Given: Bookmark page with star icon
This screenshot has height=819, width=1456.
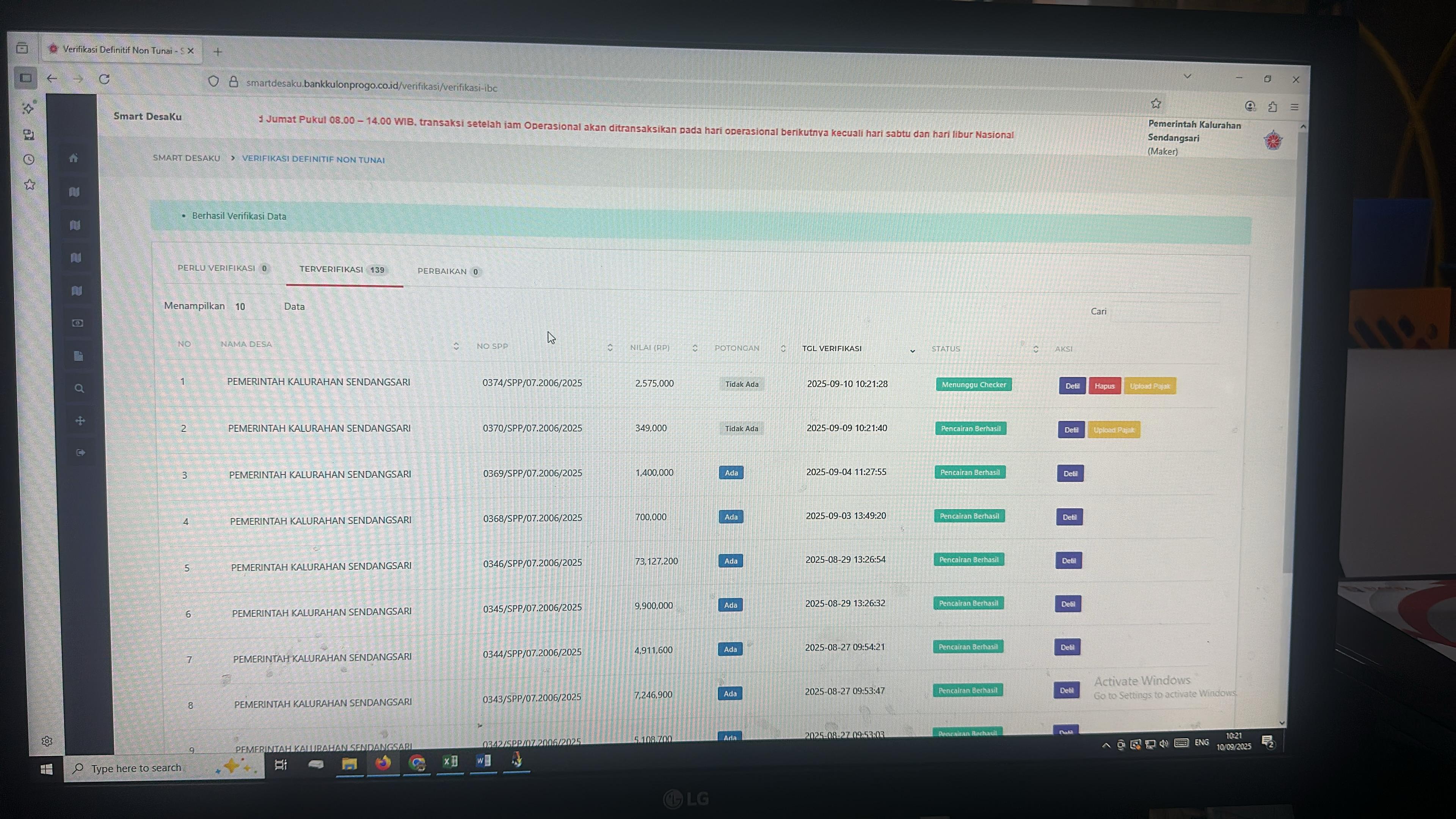Looking at the screenshot, I should pos(1156,104).
